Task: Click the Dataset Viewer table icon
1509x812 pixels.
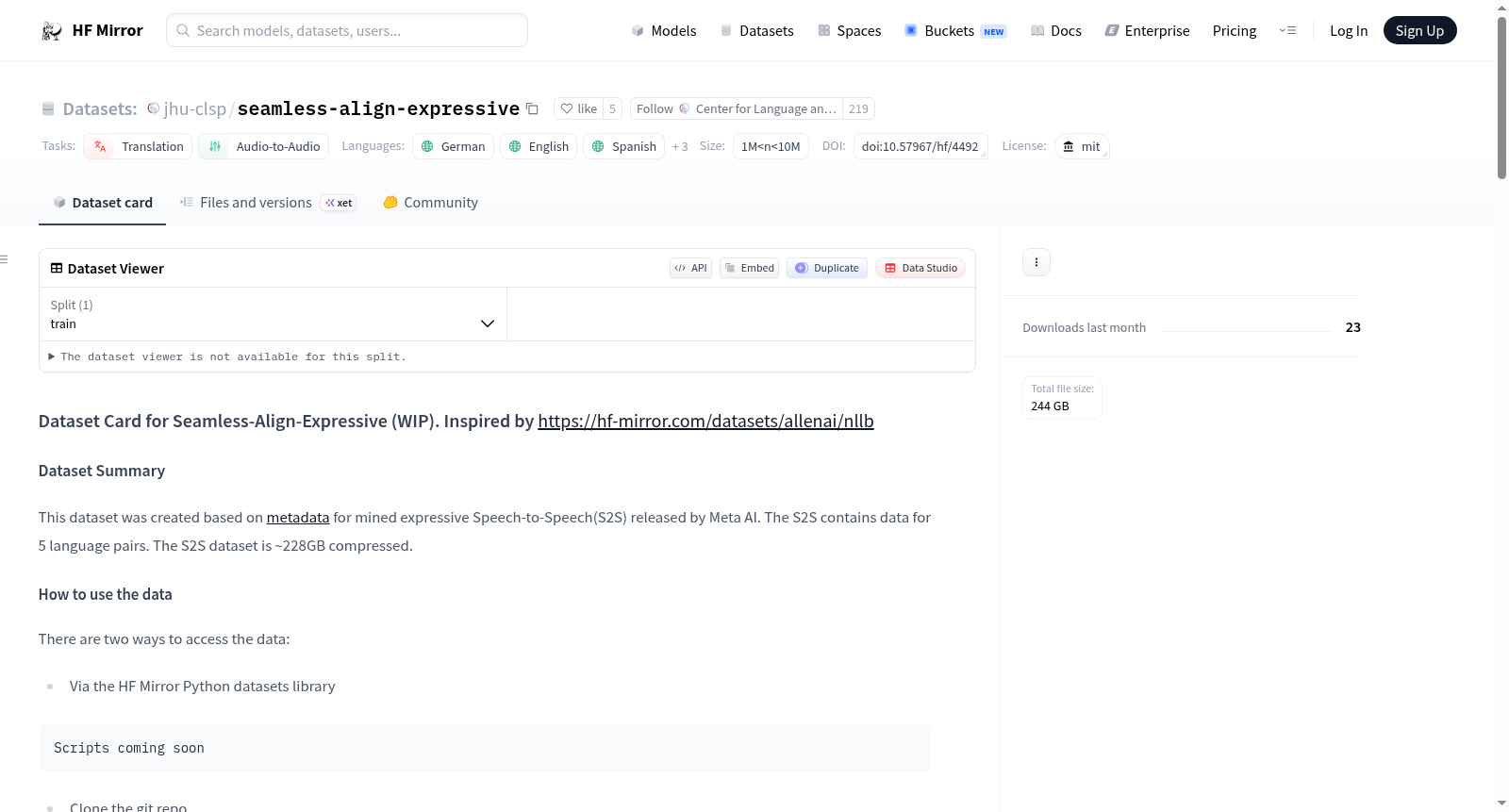Action: [x=57, y=269]
